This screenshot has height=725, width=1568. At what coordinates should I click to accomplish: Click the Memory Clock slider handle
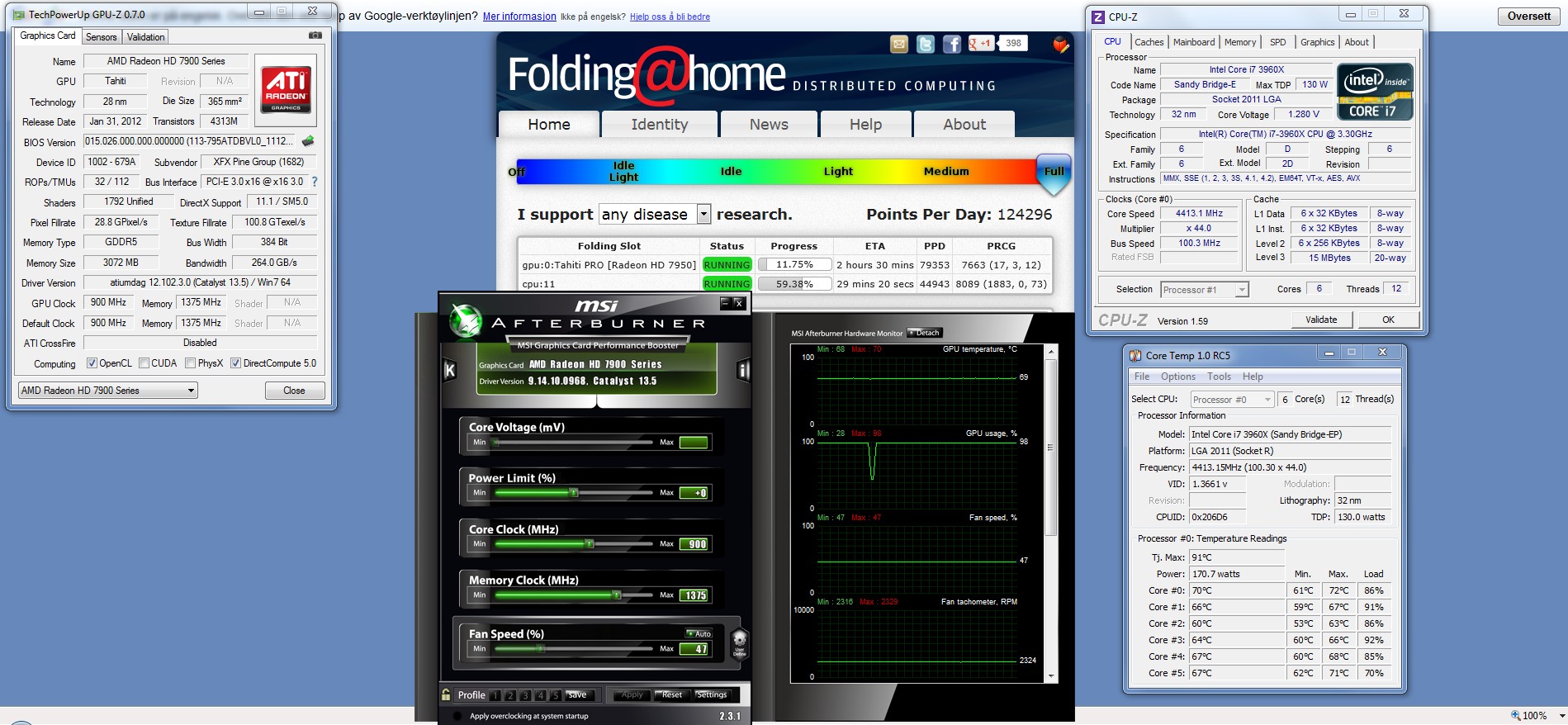coord(617,595)
